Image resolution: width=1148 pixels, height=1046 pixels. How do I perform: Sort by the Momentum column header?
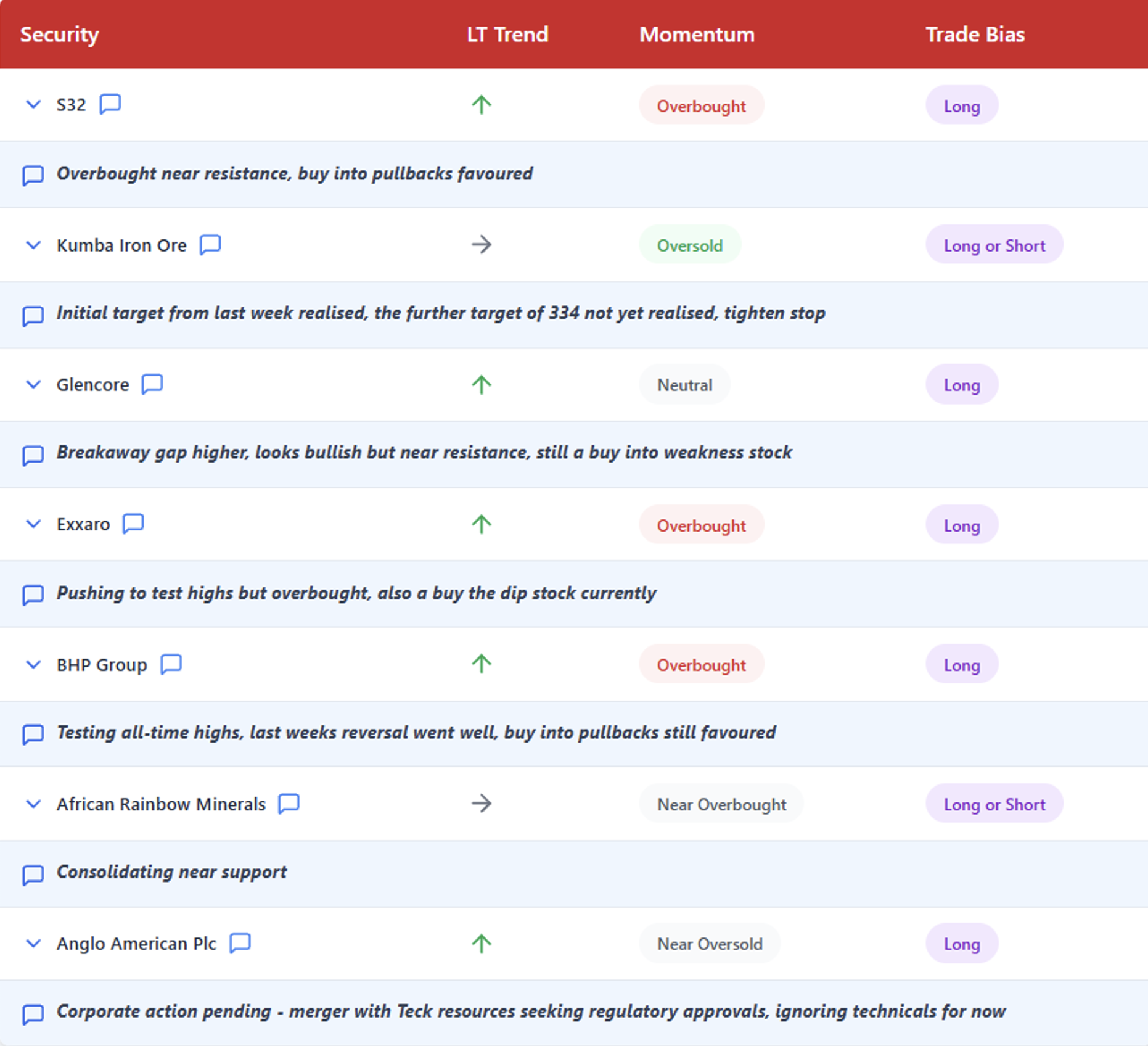click(697, 35)
